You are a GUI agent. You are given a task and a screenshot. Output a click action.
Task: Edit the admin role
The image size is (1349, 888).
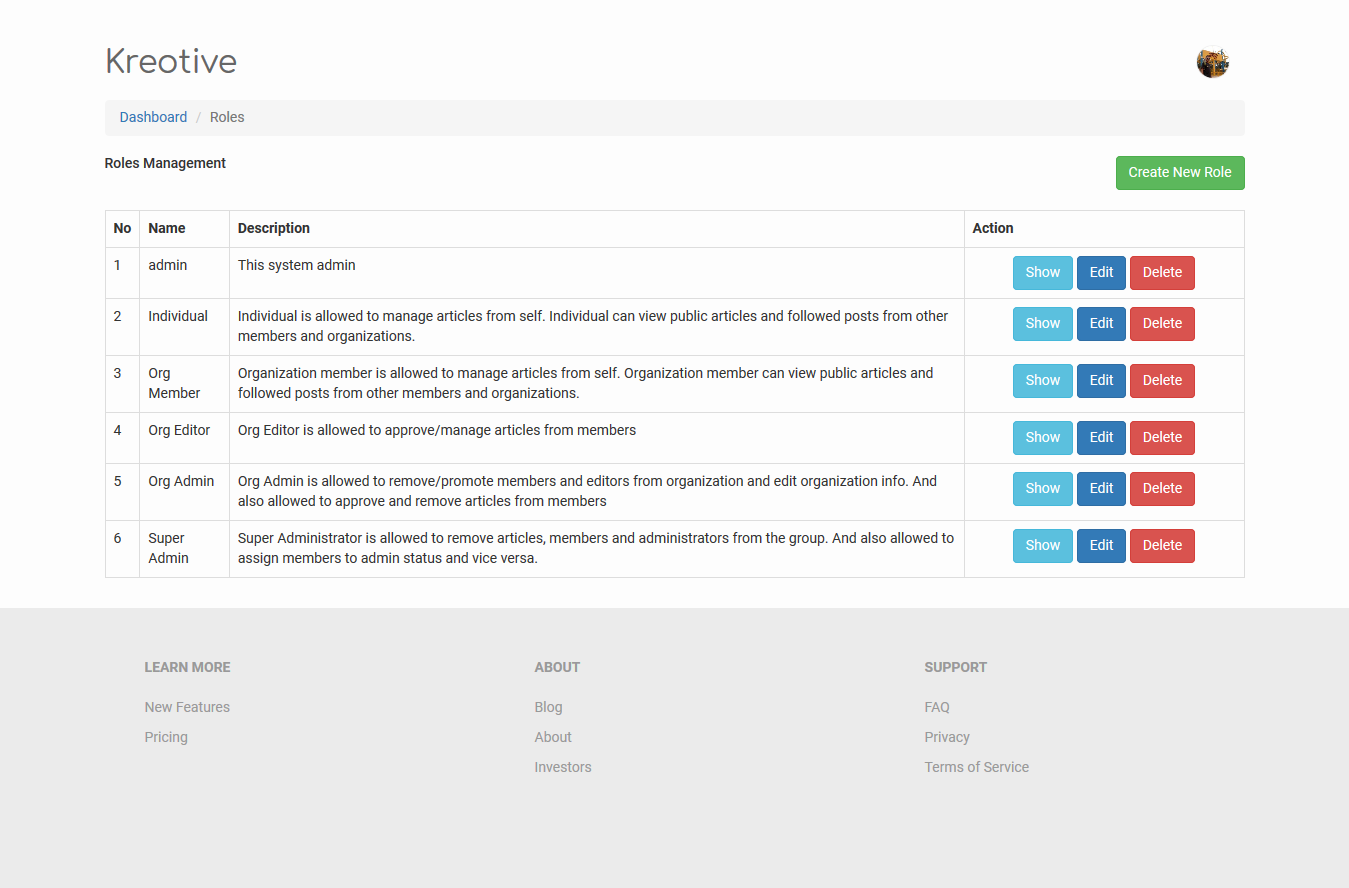click(1101, 273)
